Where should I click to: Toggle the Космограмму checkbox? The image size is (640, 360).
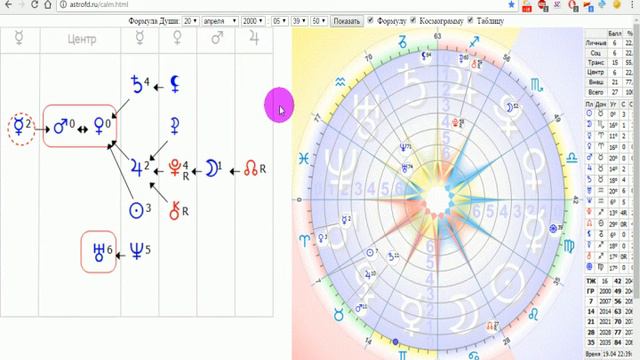pyautogui.click(x=413, y=20)
